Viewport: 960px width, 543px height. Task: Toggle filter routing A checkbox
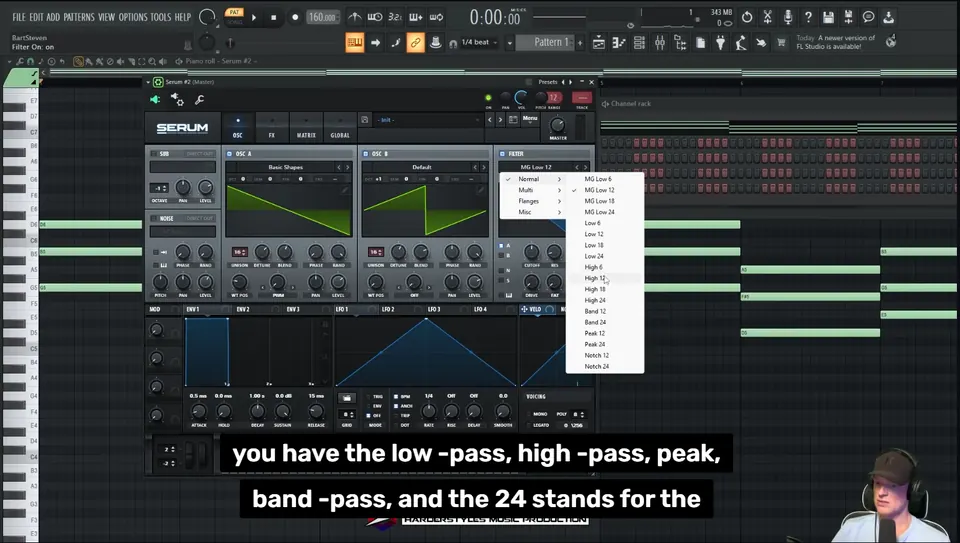501,245
